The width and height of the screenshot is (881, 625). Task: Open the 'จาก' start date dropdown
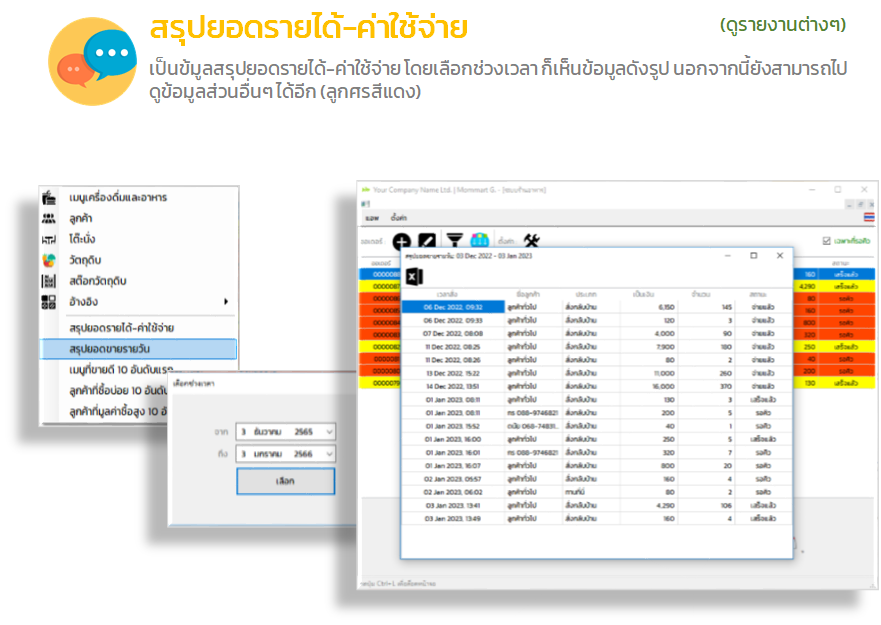point(330,431)
